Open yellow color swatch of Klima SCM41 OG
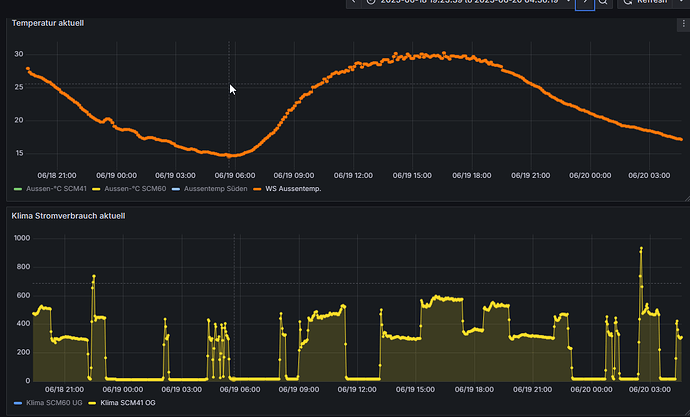Screen dimensions: 690x417 92,403
